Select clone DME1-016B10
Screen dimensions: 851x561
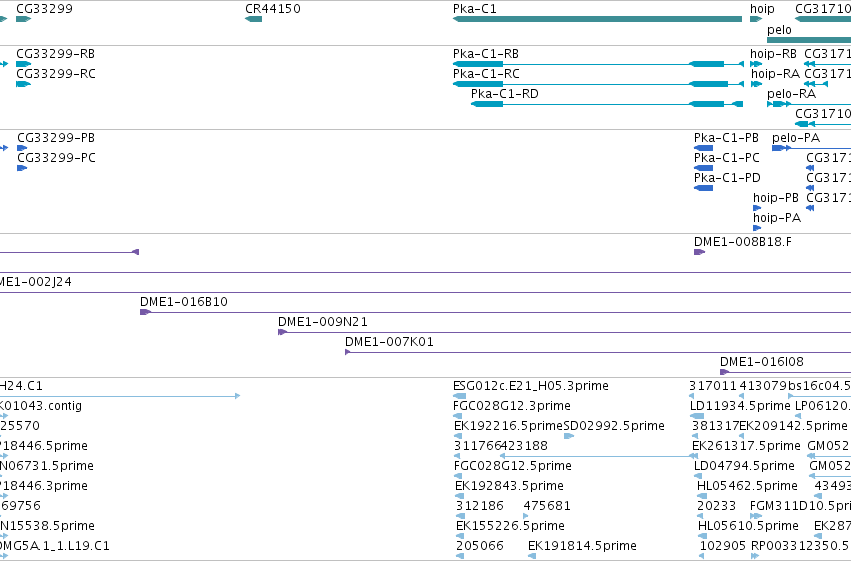tap(496, 313)
